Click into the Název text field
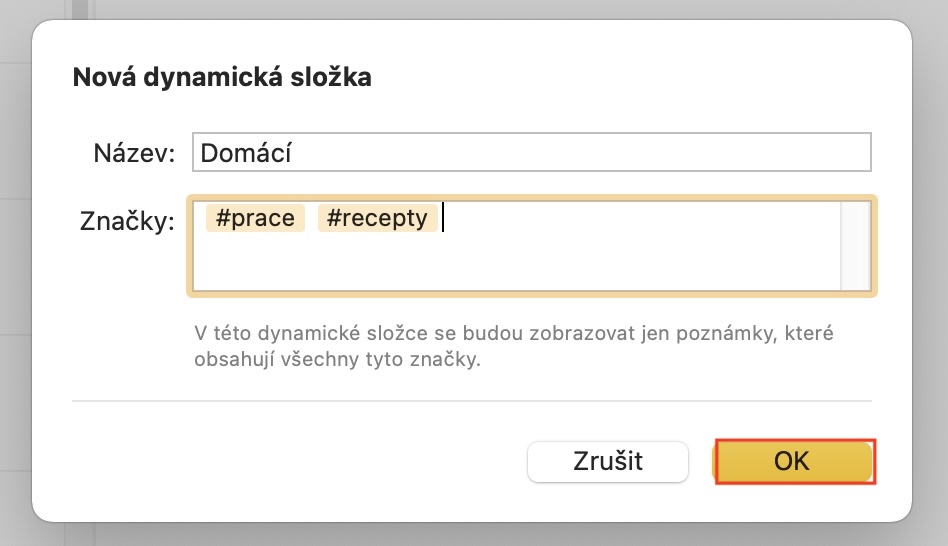The height and width of the screenshot is (546, 948). click(531, 153)
